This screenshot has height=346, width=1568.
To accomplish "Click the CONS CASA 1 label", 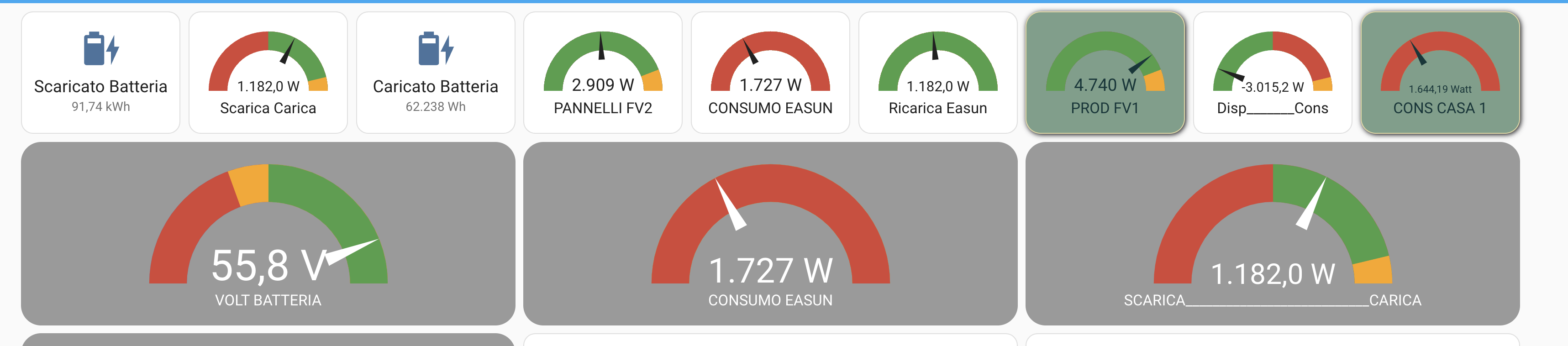I will [x=1440, y=108].
